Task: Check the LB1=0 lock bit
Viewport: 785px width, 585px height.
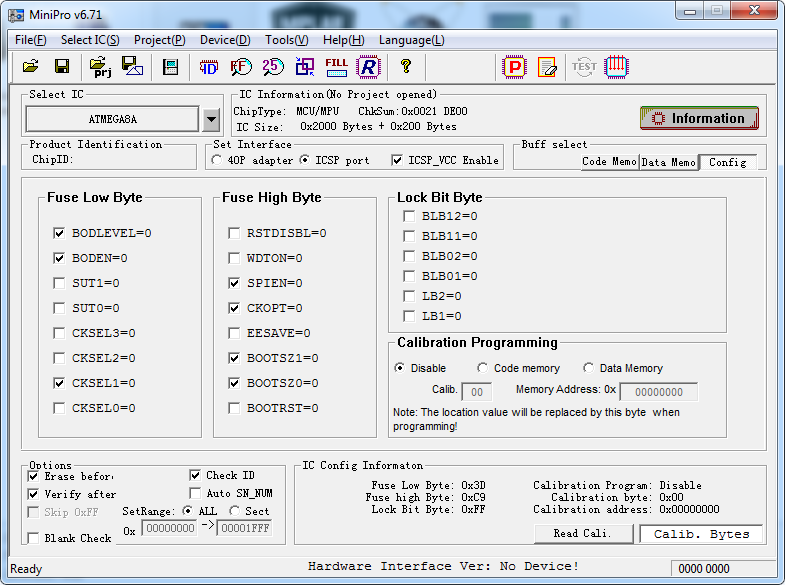Action: click(409, 316)
